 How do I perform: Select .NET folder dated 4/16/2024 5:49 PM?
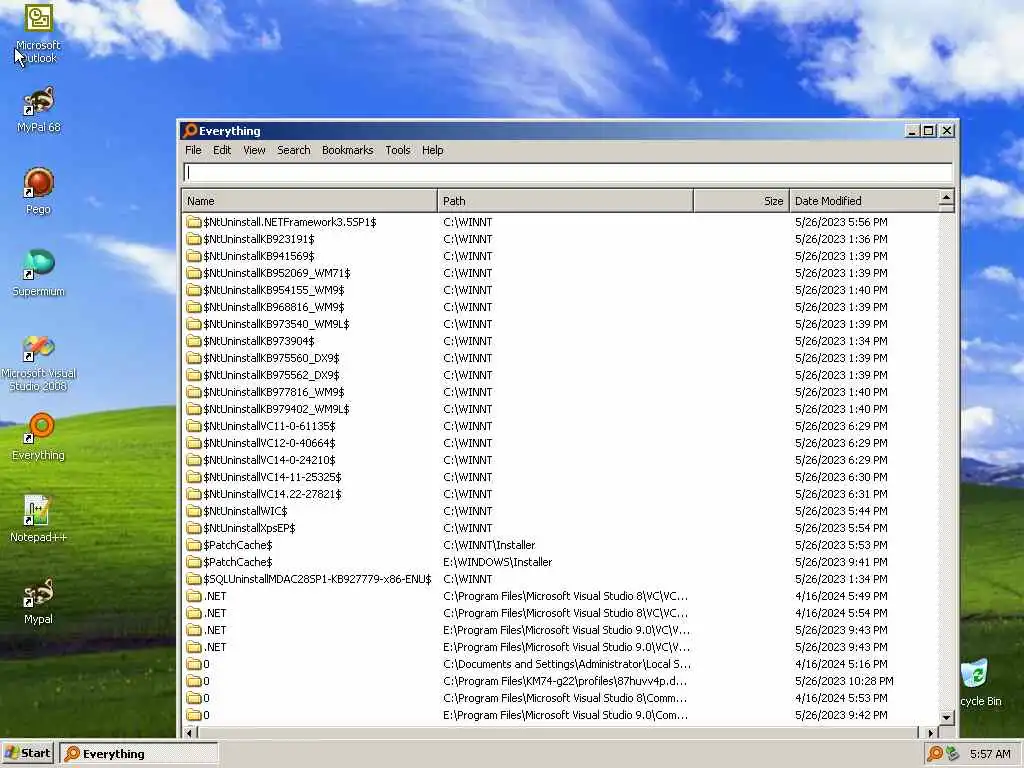point(215,596)
